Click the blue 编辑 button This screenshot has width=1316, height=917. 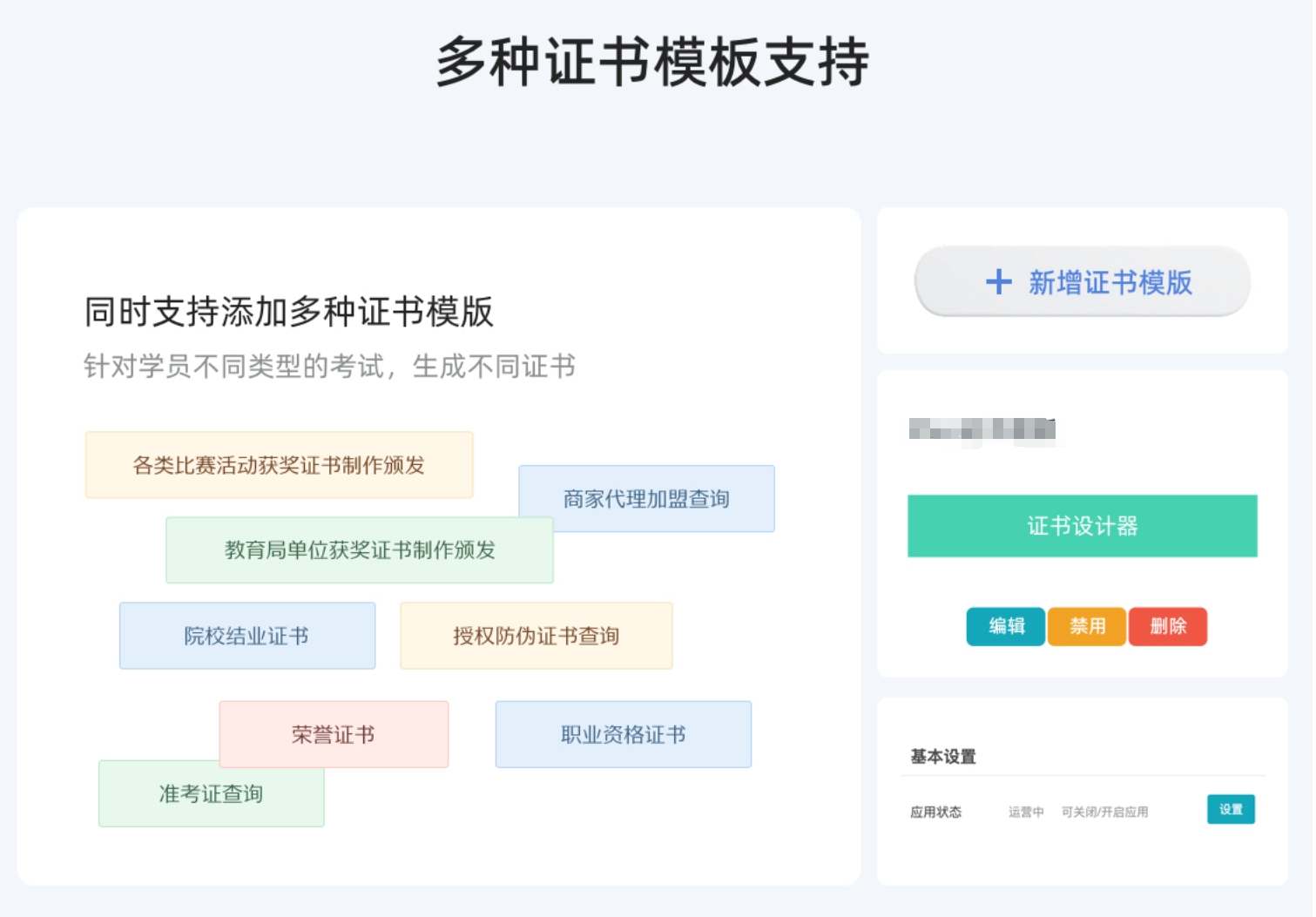[1006, 626]
